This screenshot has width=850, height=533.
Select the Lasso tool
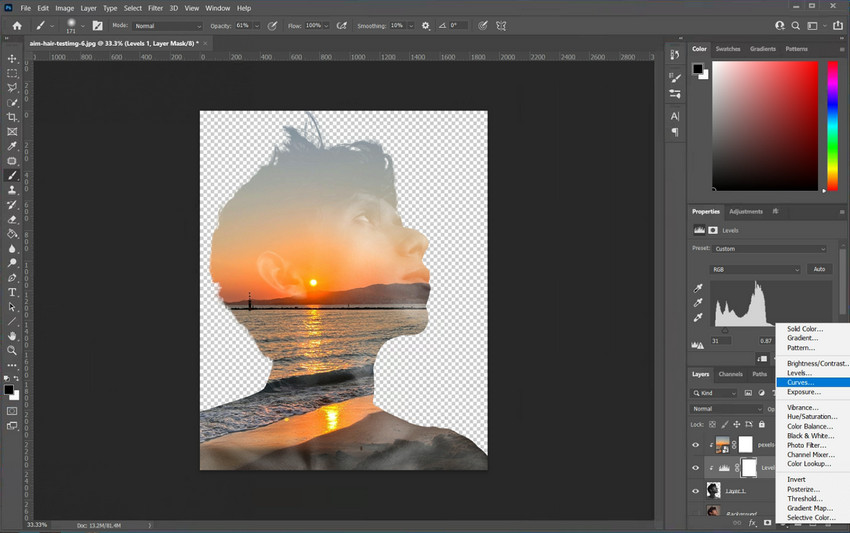coord(12,88)
